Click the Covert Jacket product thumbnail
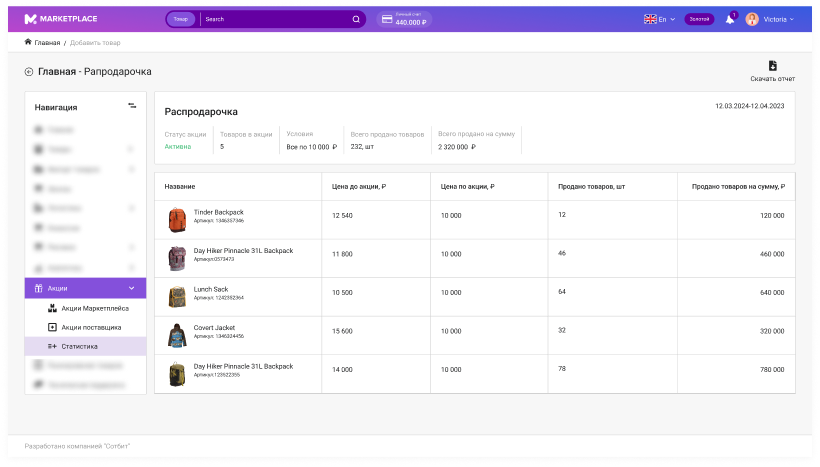 177,336
